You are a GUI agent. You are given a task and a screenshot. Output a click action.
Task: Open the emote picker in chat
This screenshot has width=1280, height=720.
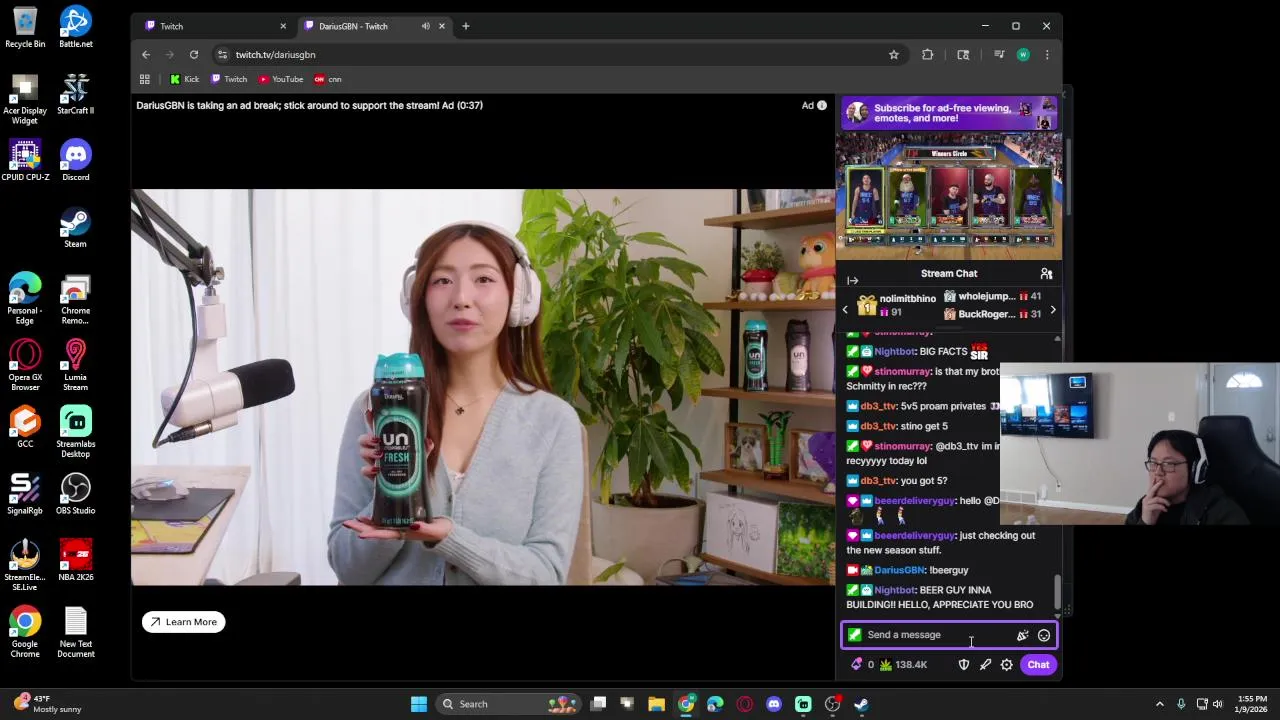point(1044,635)
